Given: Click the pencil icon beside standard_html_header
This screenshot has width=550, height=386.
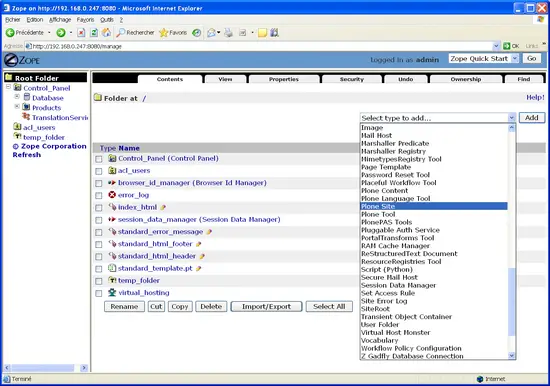Looking at the screenshot, I should point(202,257).
